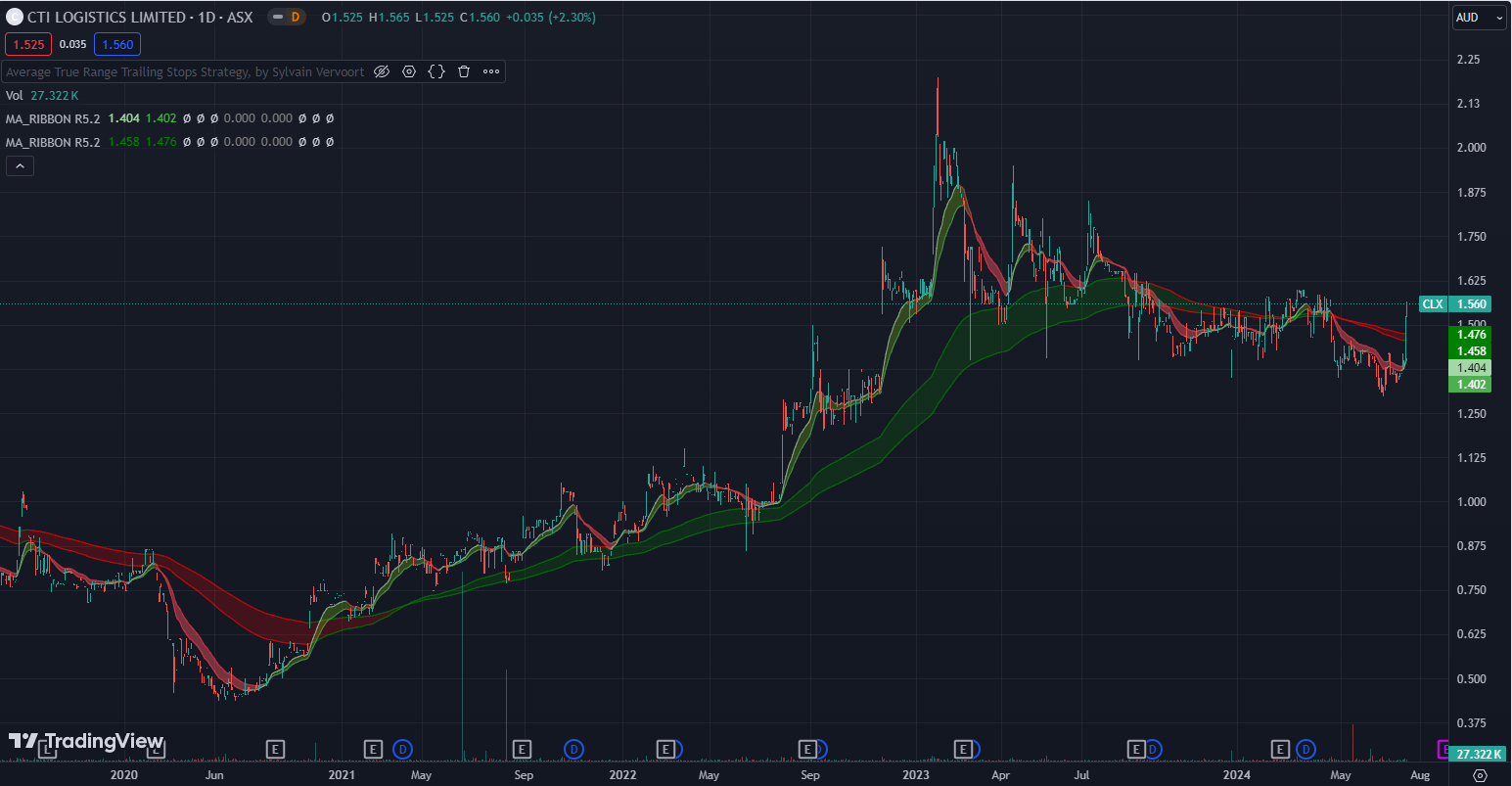
Task: Open settings for the ATR Trailing Stops strategy
Action: pyautogui.click(x=409, y=71)
